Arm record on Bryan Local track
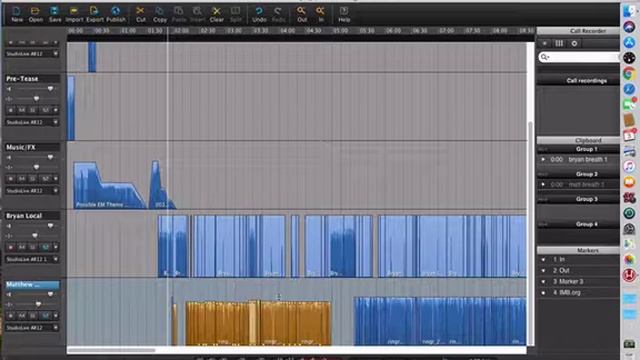This screenshot has height=360, width=640. pyautogui.click(x=11, y=247)
